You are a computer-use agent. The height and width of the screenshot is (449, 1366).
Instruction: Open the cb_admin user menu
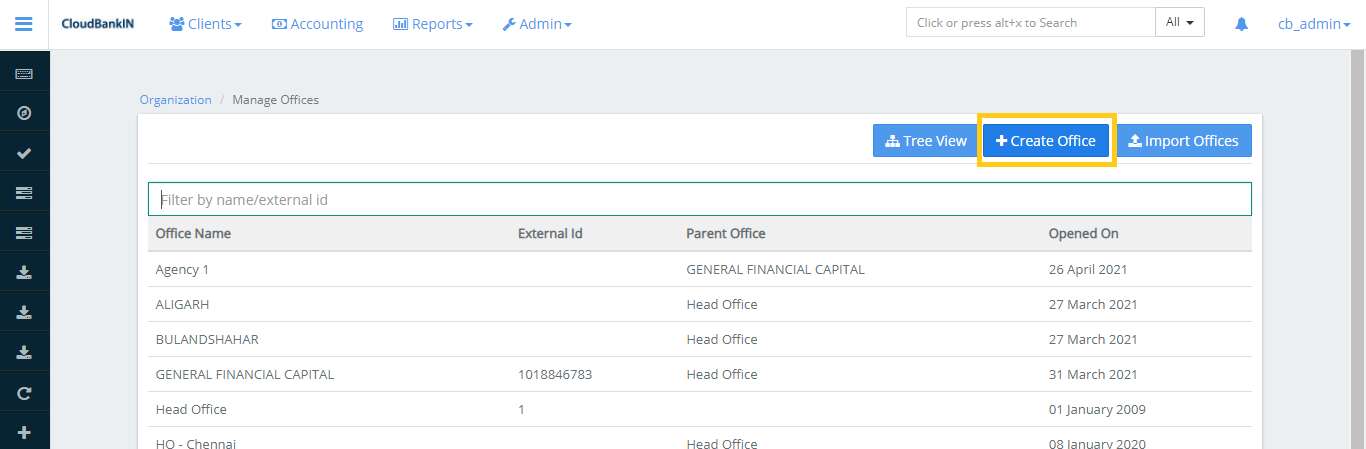[1314, 24]
